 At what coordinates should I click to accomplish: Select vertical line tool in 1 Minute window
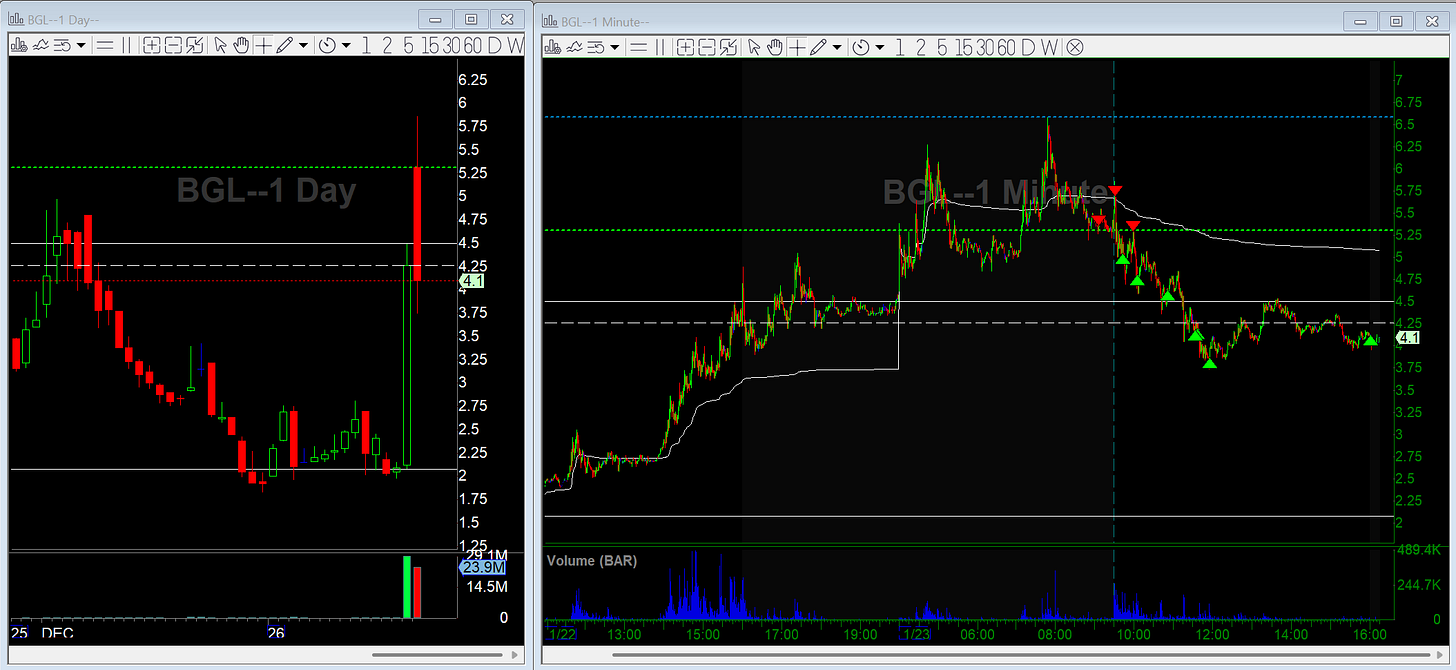tap(660, 46)
